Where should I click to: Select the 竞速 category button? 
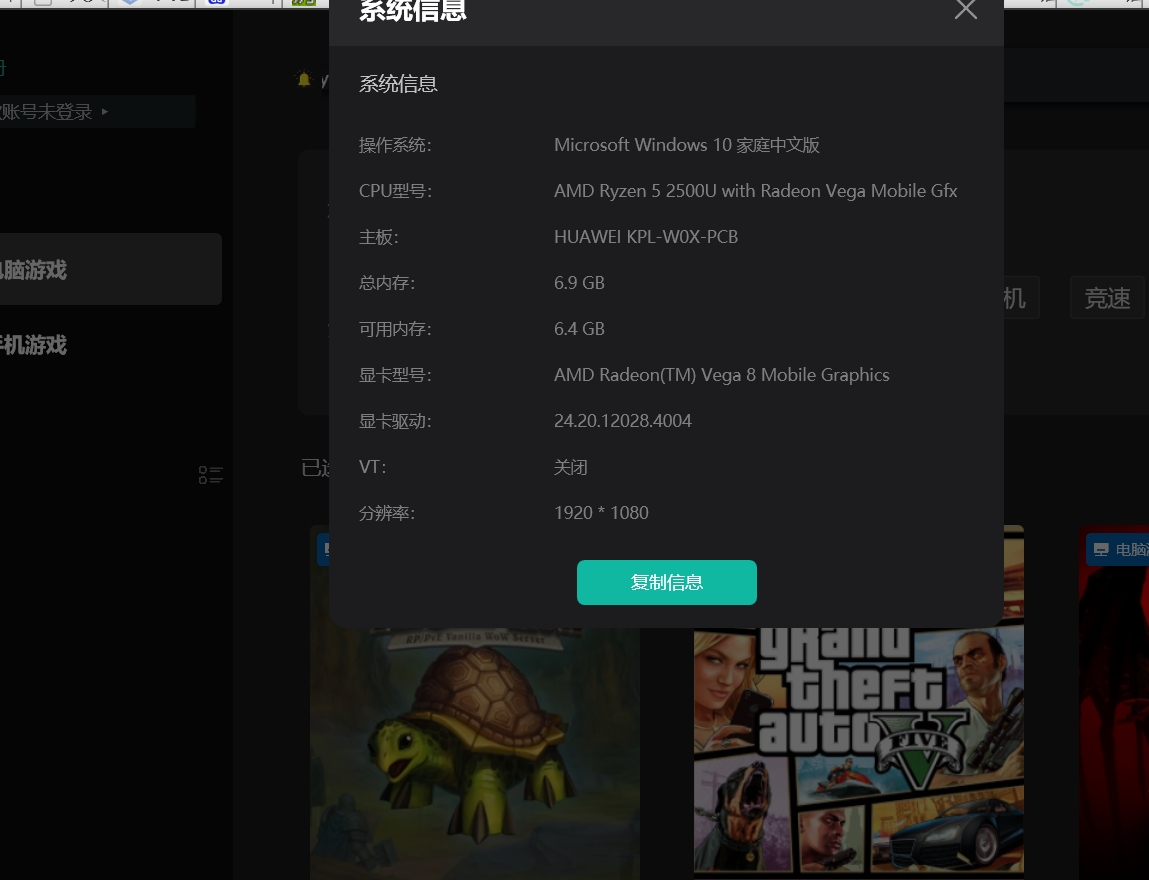click(1106, 298)
